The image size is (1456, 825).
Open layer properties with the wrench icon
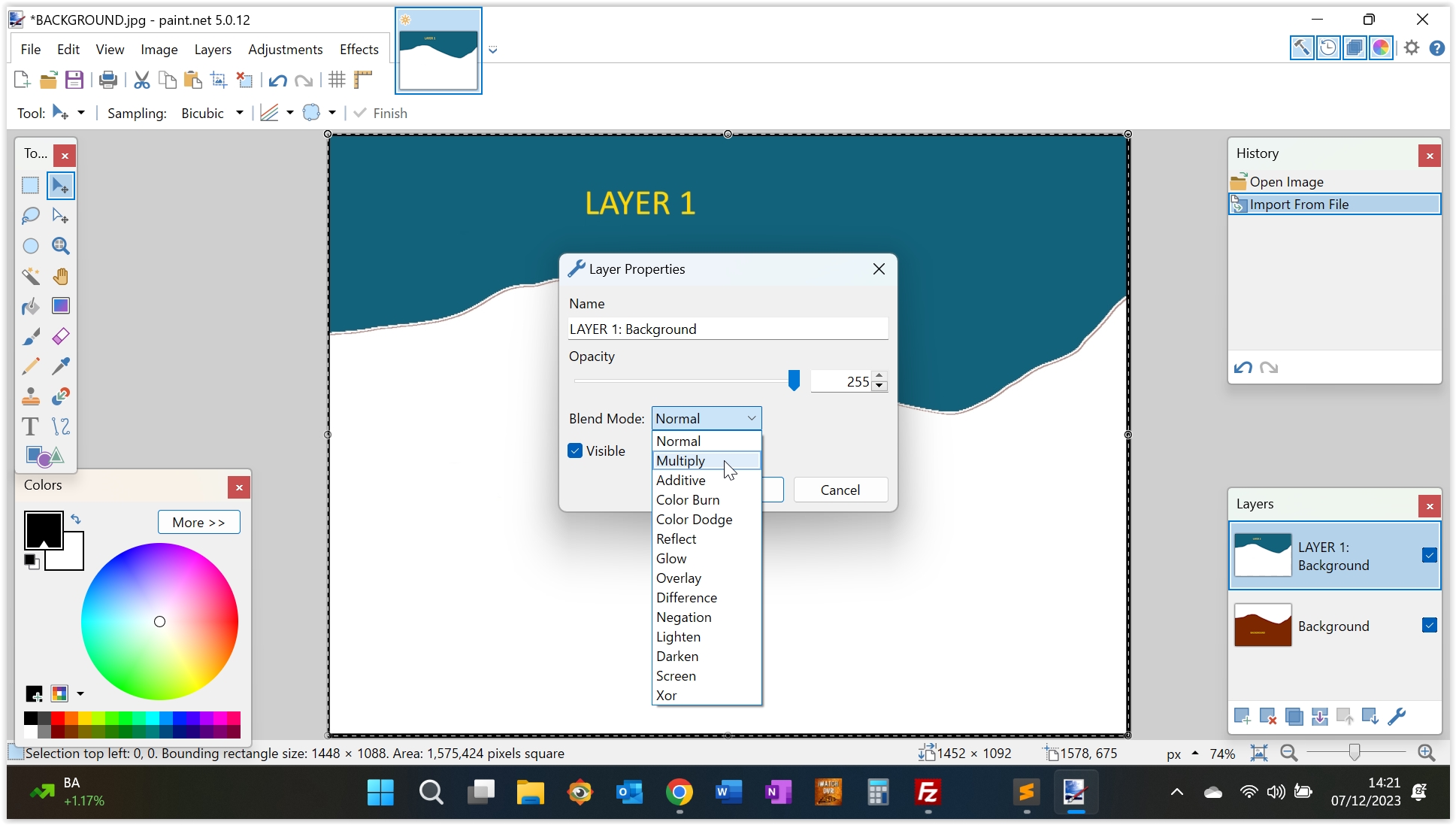(1397, 717)
